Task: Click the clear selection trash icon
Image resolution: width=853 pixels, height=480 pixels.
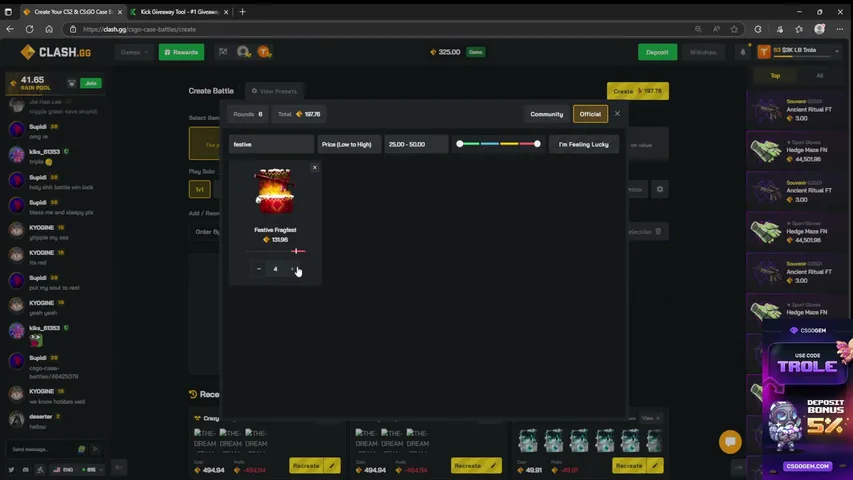Action: click(x=658, y=231)
